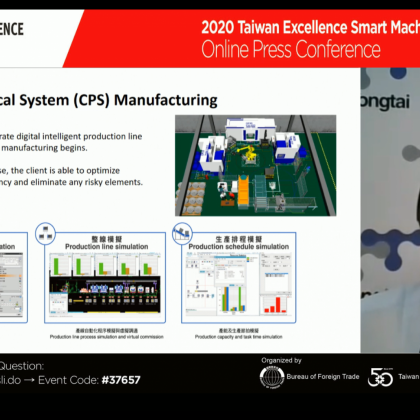Click the 'Production schedule simulation' label
This screenshot has width=420, height=420.
pyautogui.click(x=239, y=247)
